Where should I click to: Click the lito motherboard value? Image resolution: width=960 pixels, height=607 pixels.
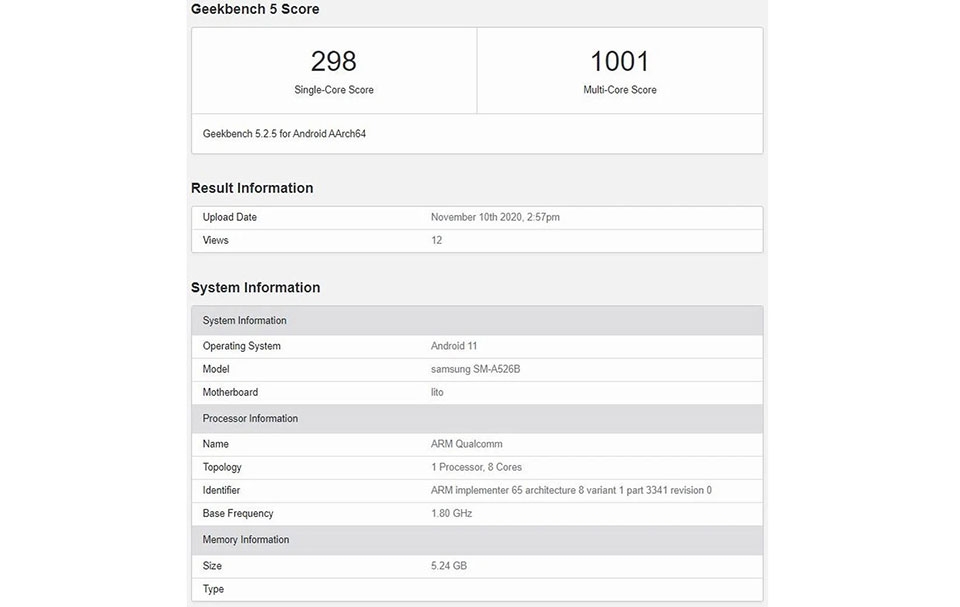437,392
